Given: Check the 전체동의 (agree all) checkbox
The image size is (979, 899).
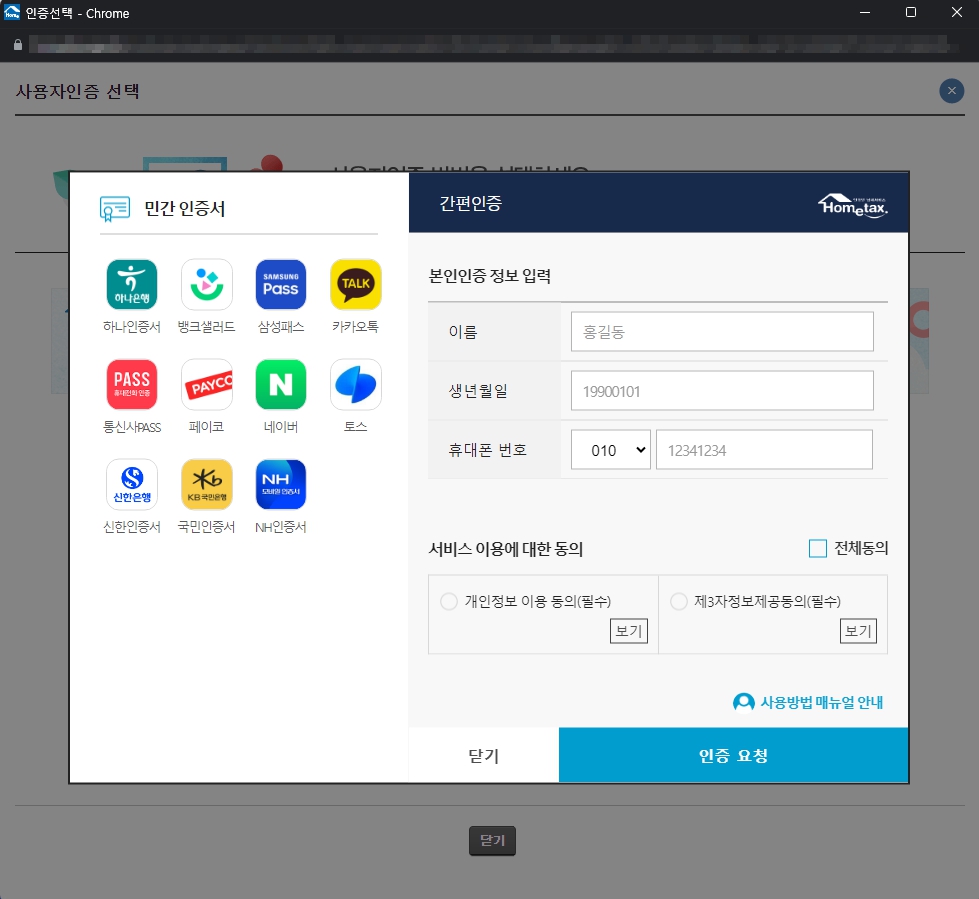Looking at the screenshot, I should pos(817,548).
